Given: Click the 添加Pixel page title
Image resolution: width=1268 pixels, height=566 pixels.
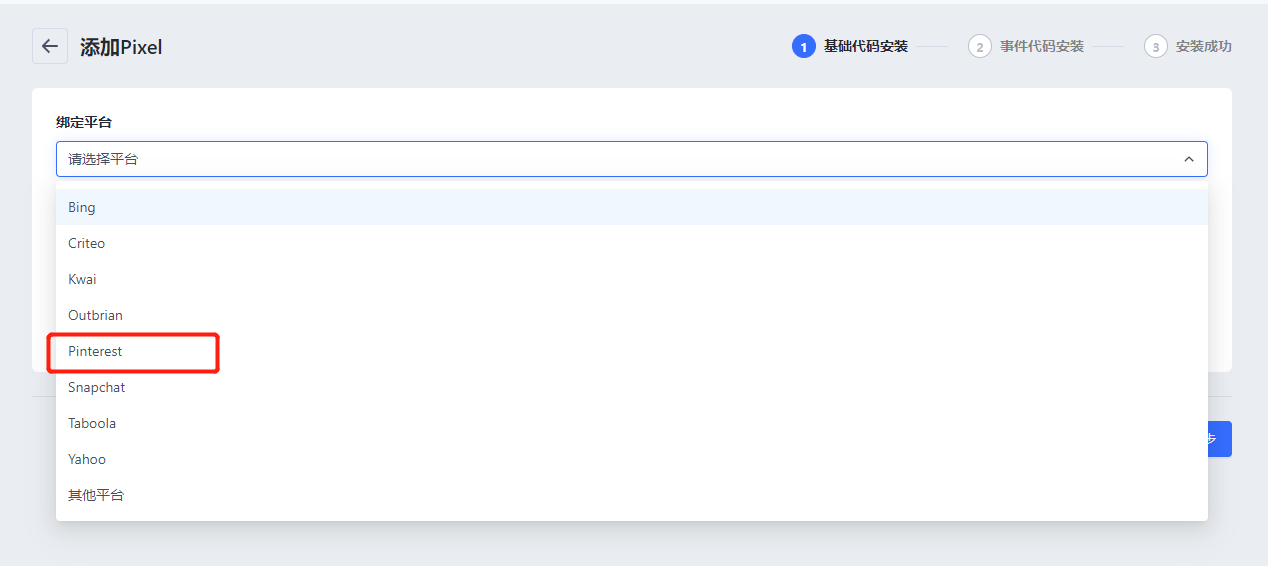Looking at the screenshot, I should [121, 47].
